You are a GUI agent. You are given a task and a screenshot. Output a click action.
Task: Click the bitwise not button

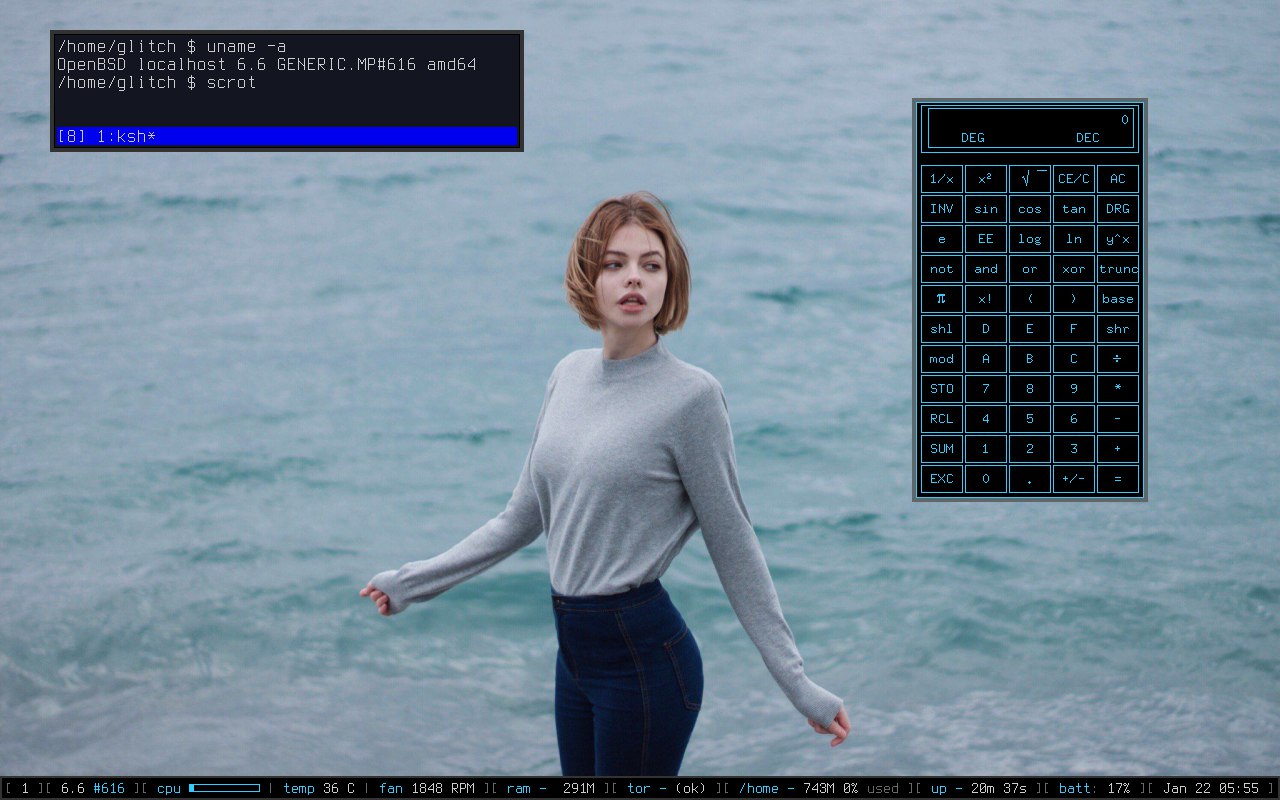pyautogui.click(x=942, y=269)
